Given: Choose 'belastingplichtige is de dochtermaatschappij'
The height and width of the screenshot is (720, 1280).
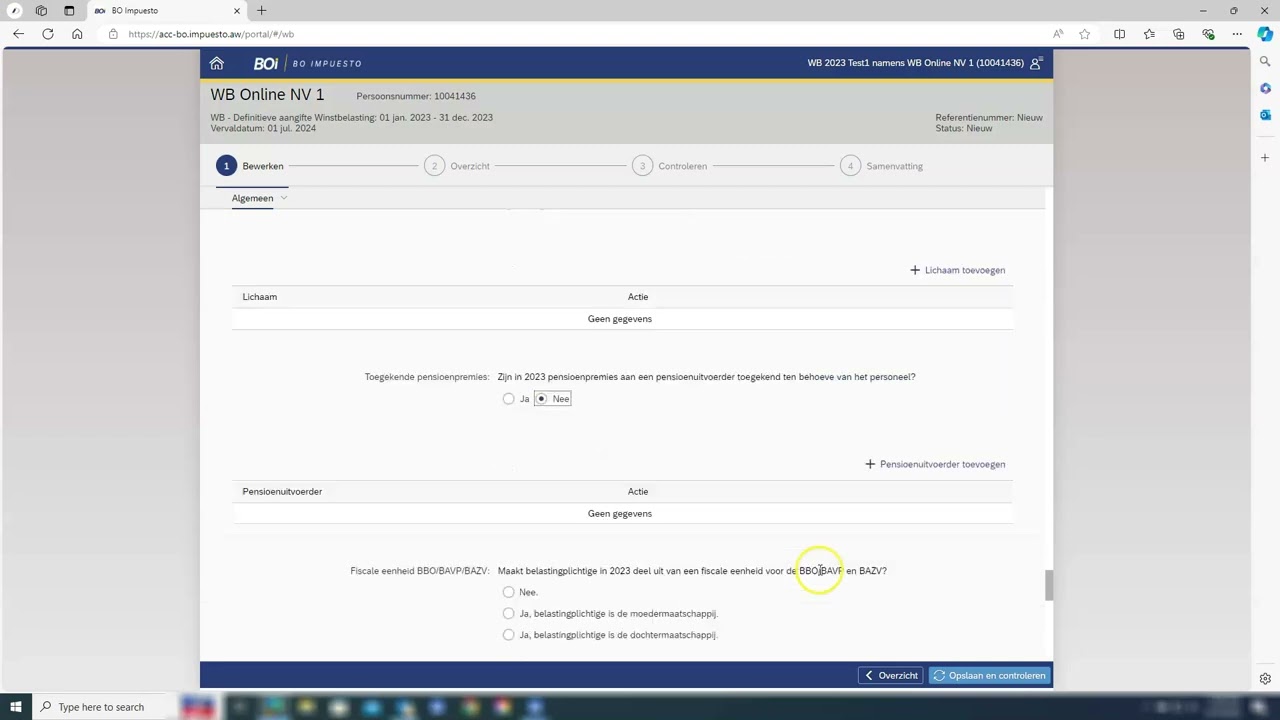Looking at the screenshot, I should click(x=509, y=635).
